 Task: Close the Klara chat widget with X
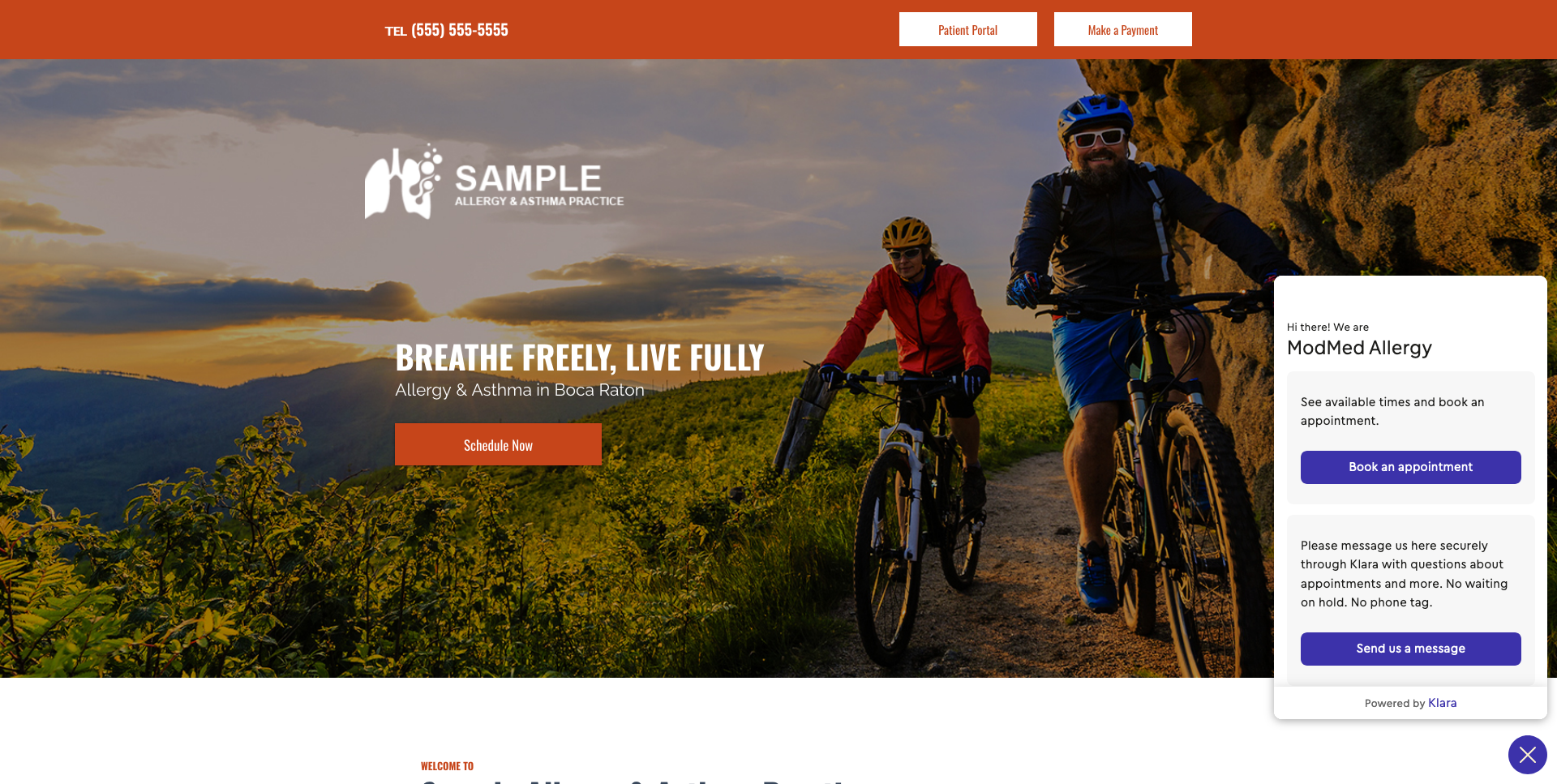(x=1528, y=755)
